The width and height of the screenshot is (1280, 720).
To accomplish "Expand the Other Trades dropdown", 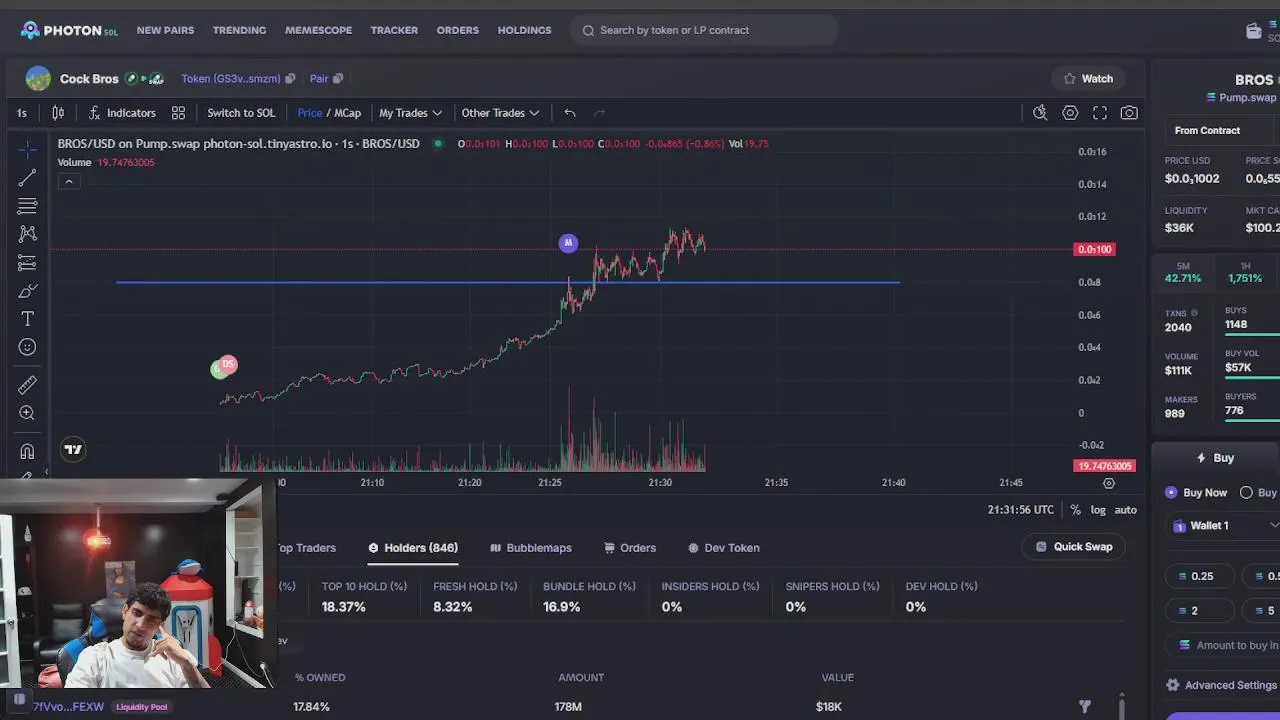I will (500, 113).
